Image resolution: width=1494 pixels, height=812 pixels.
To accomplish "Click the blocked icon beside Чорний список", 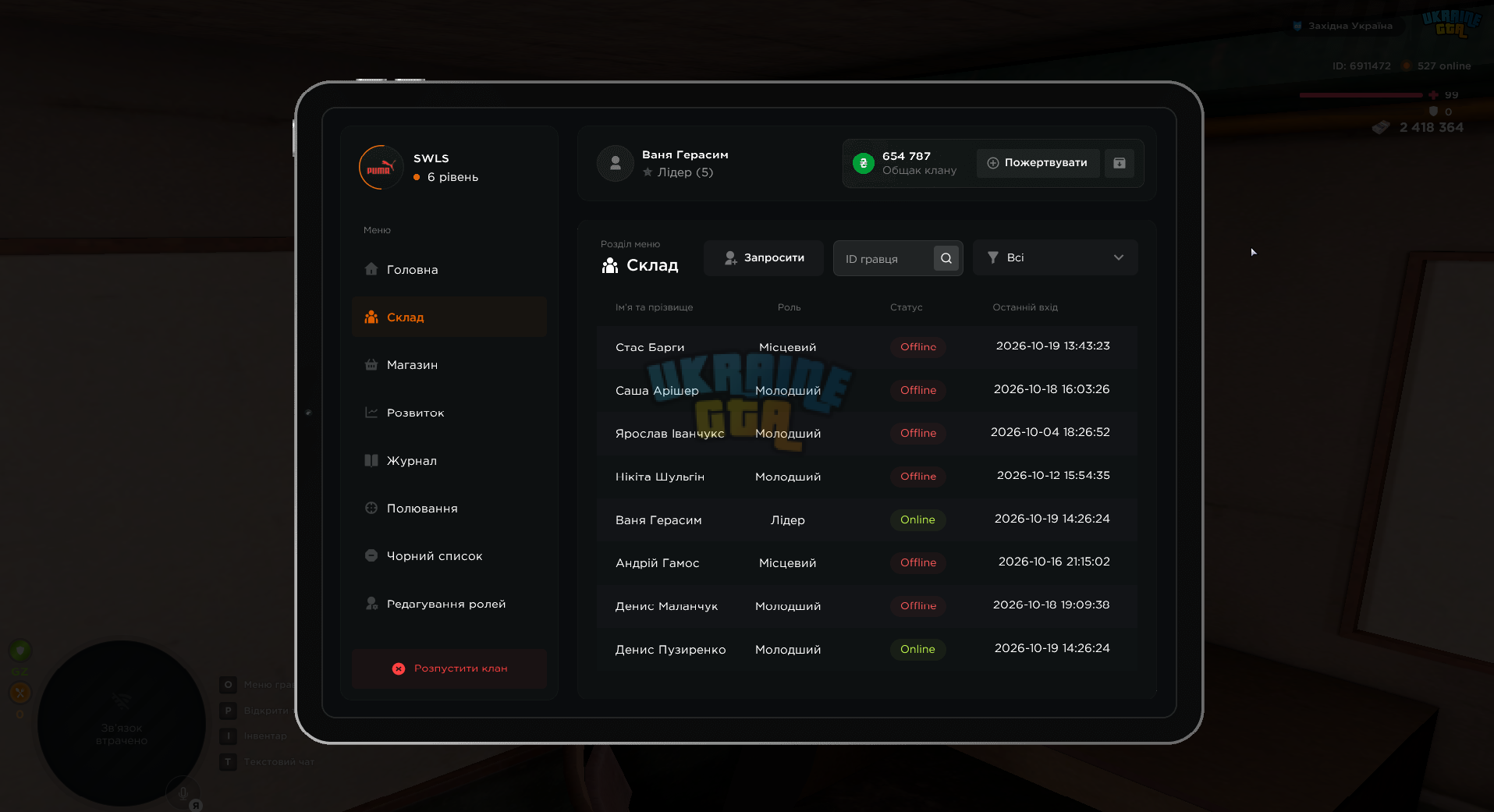I will pyautogui.click(x=371, y=555).
